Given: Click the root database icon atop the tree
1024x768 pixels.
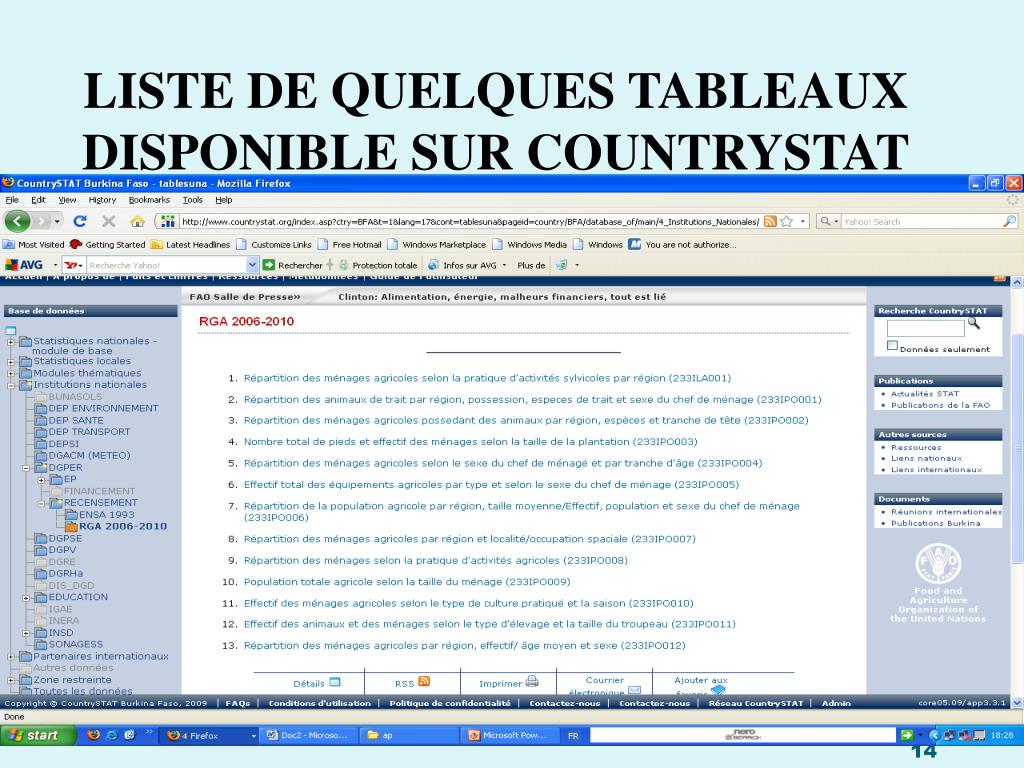Looking at the screenshot, I should click(10, 330).
